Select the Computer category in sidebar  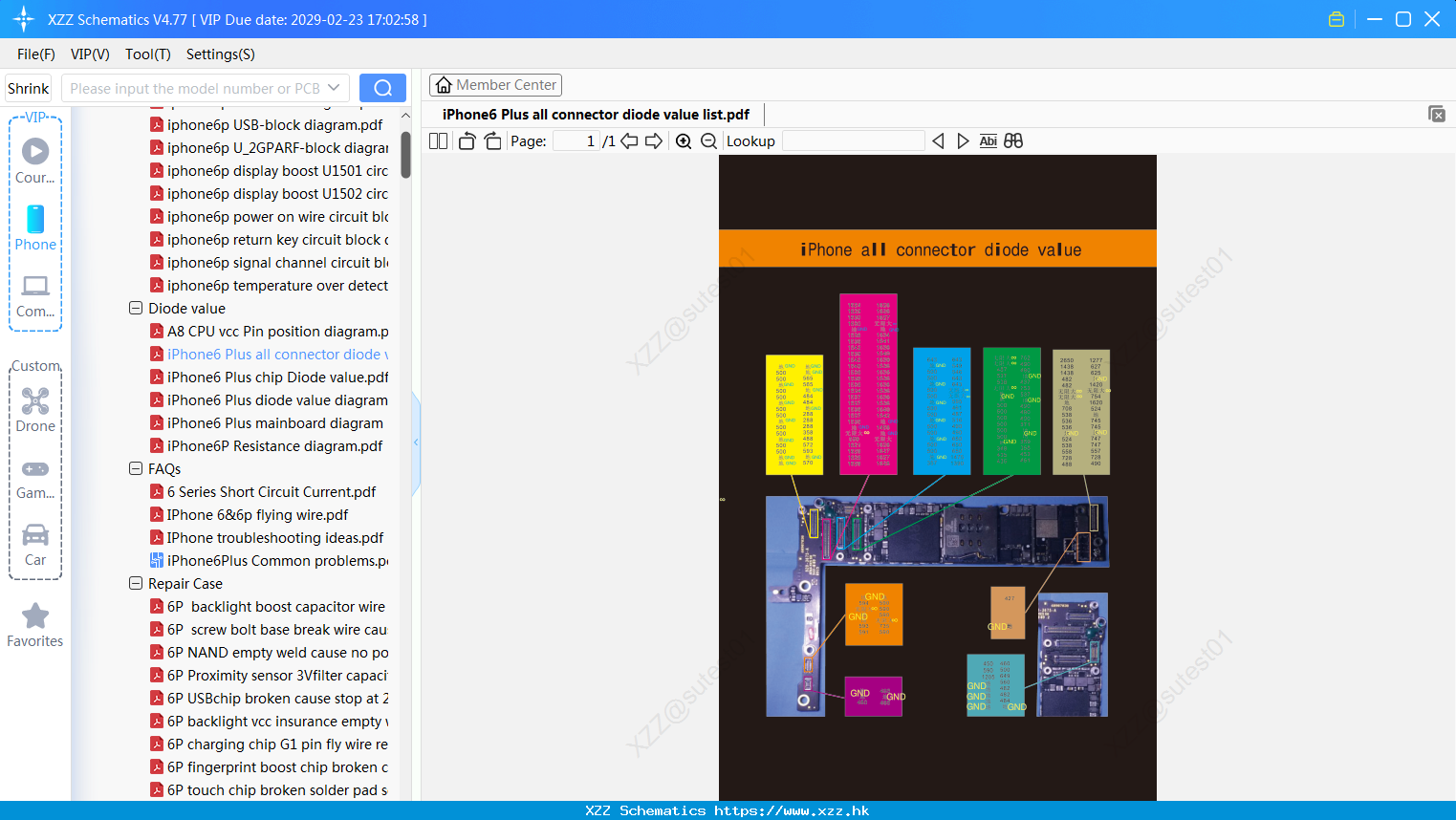click(x=35, y=294)
